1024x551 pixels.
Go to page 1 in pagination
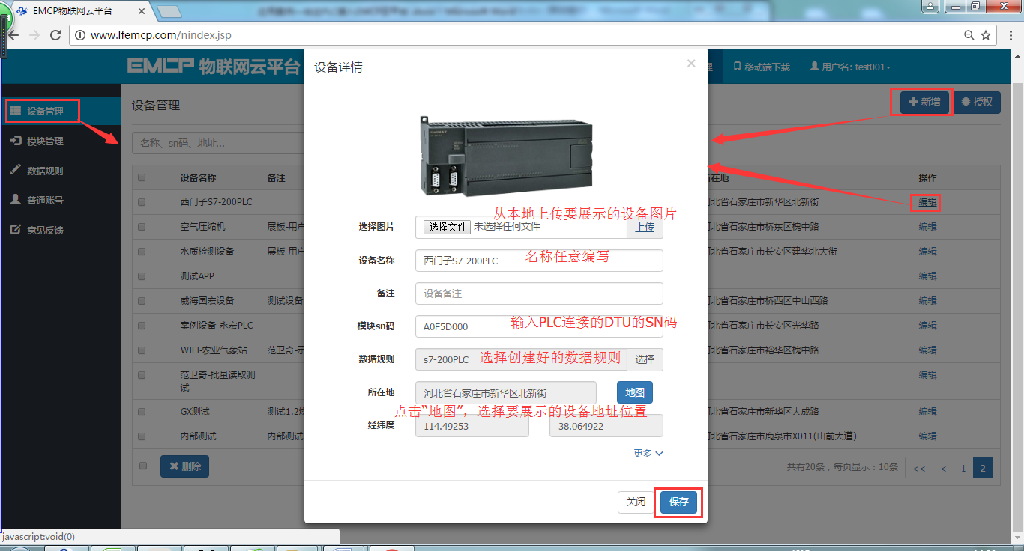[963, 468]
